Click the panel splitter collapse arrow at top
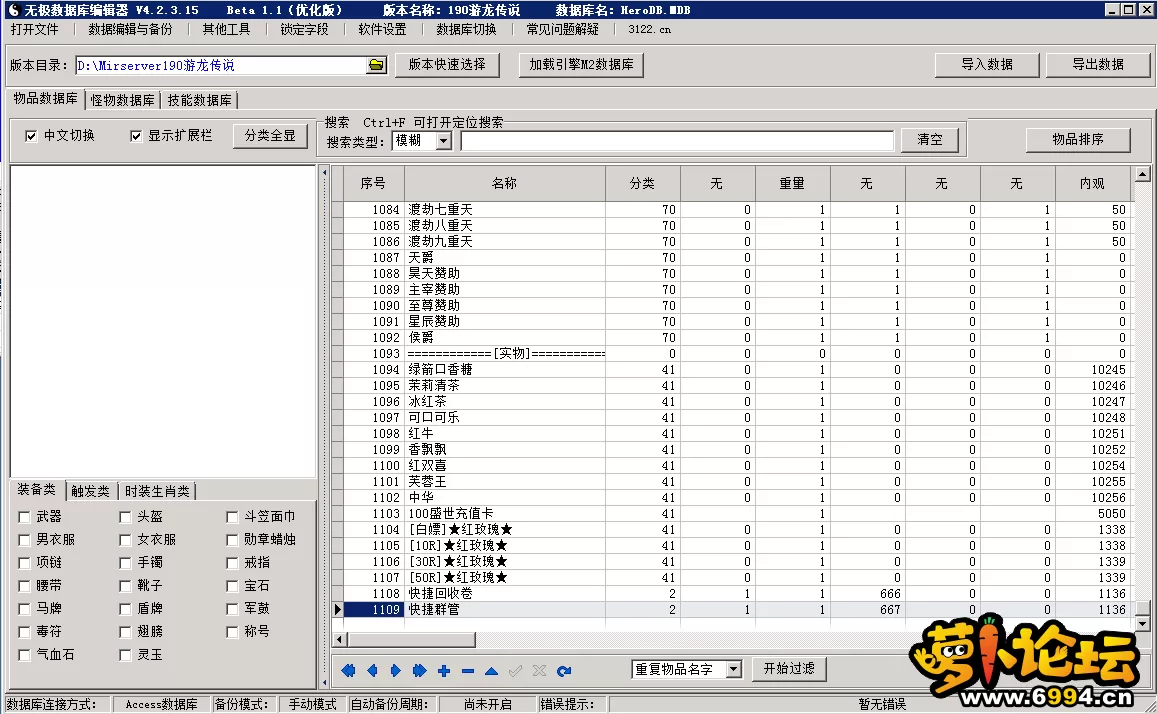The image size is (1158, 714). (x=324, y=172)
